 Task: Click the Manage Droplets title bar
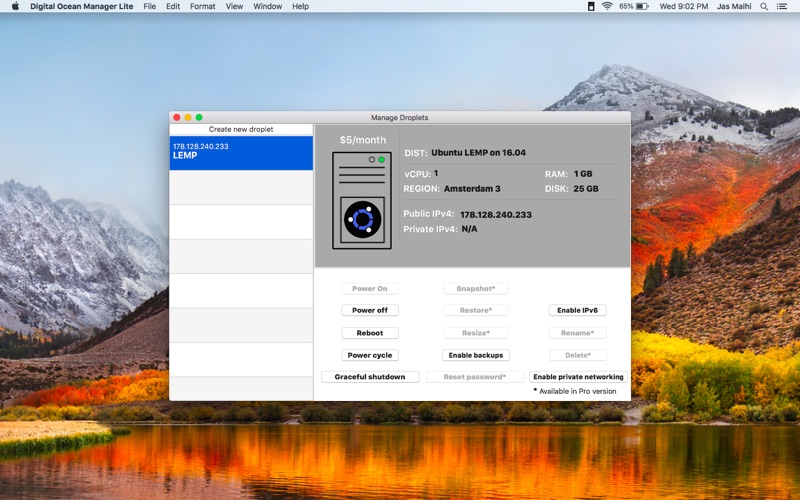[399, 117]
